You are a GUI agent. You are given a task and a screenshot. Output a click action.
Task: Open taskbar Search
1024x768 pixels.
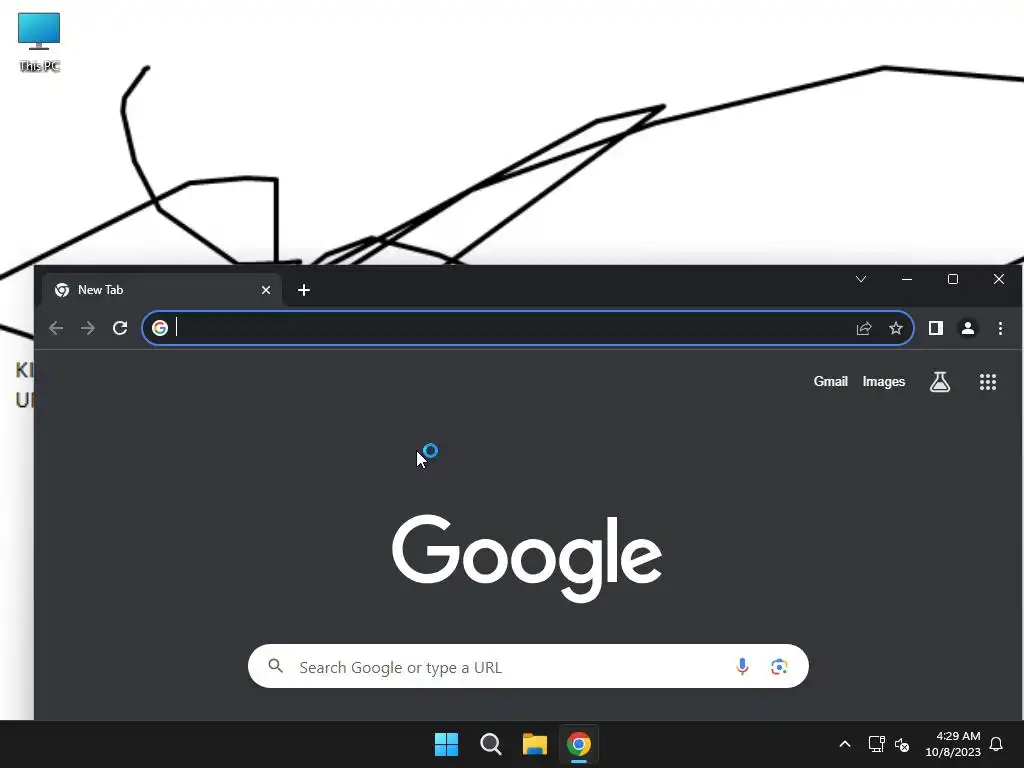490,744
